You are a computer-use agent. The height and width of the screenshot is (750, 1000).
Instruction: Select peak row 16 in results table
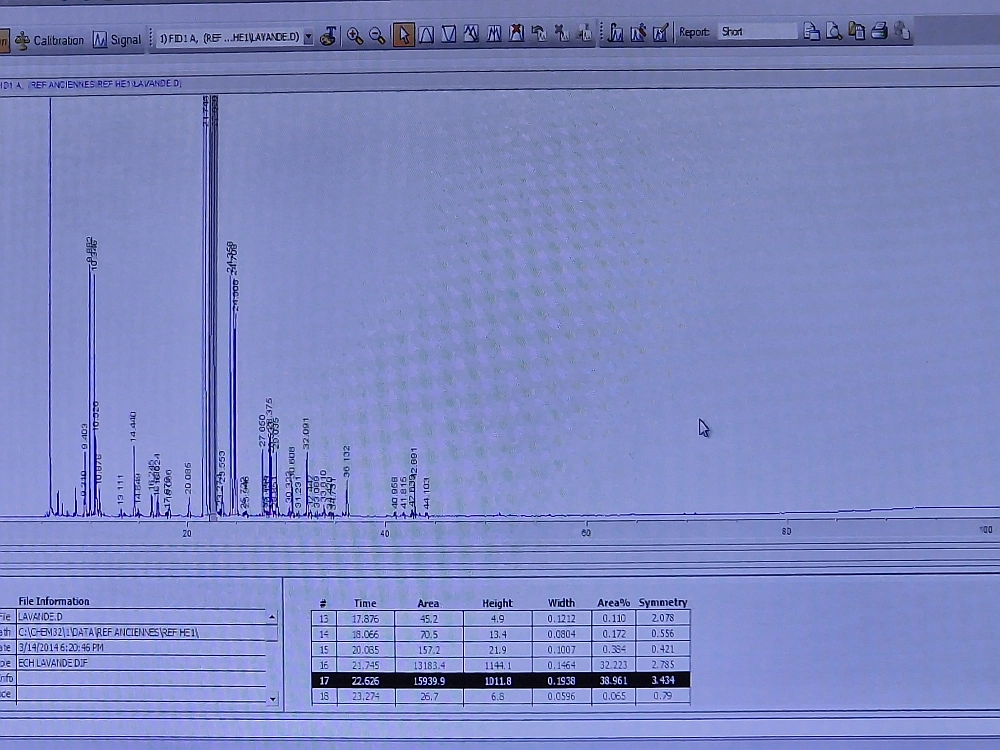pos(500,665)
